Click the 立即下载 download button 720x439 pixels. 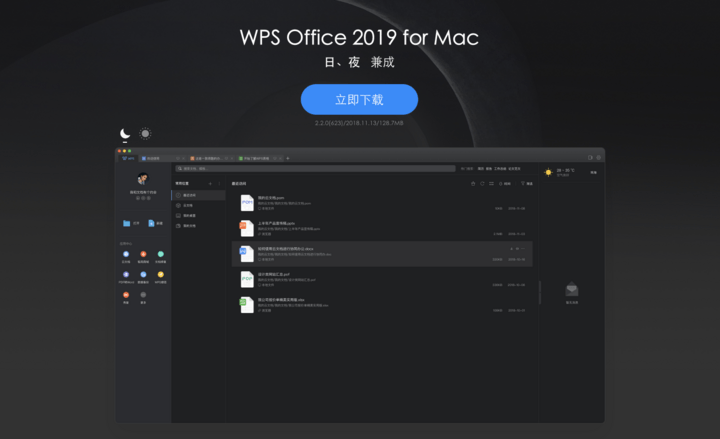point(359,100)
